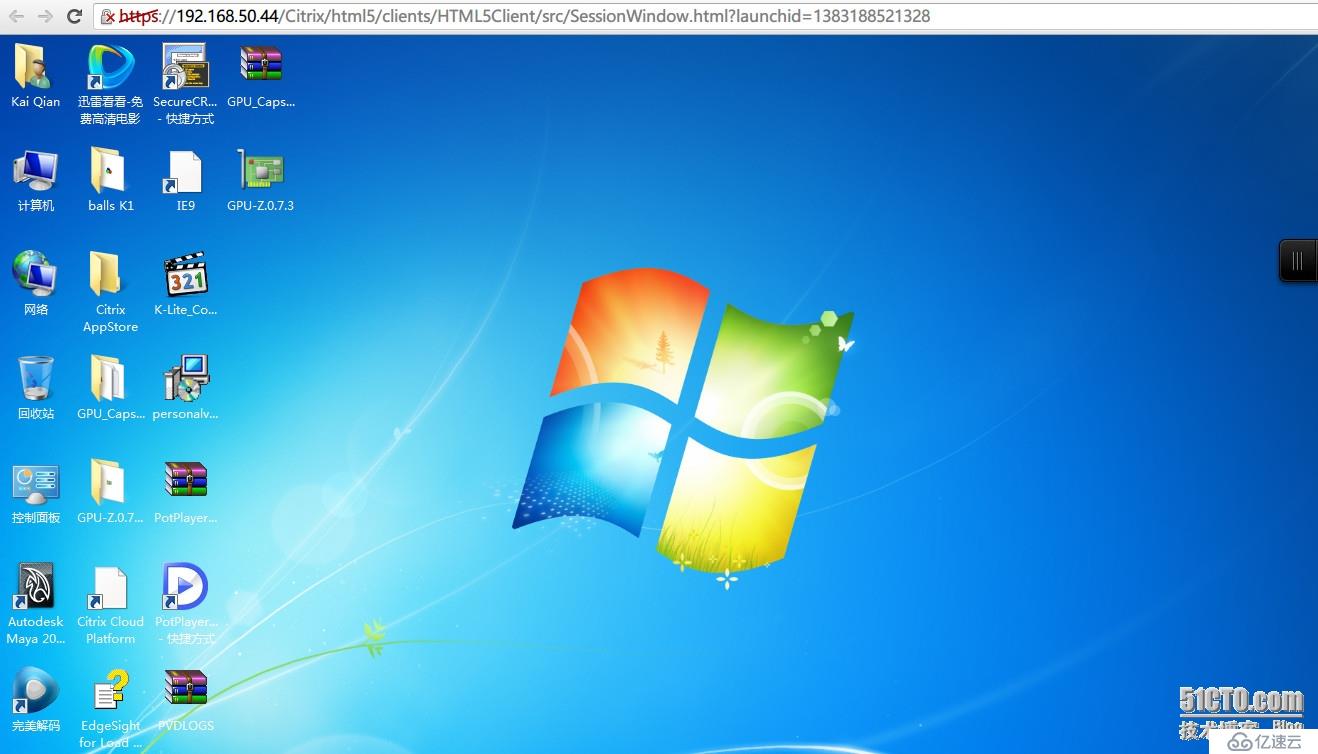Image resolution: width=1318 pixels, height=754 pixels.
Task: Open the GPU-Z.0.7 folder
Action: pos(108,482)
